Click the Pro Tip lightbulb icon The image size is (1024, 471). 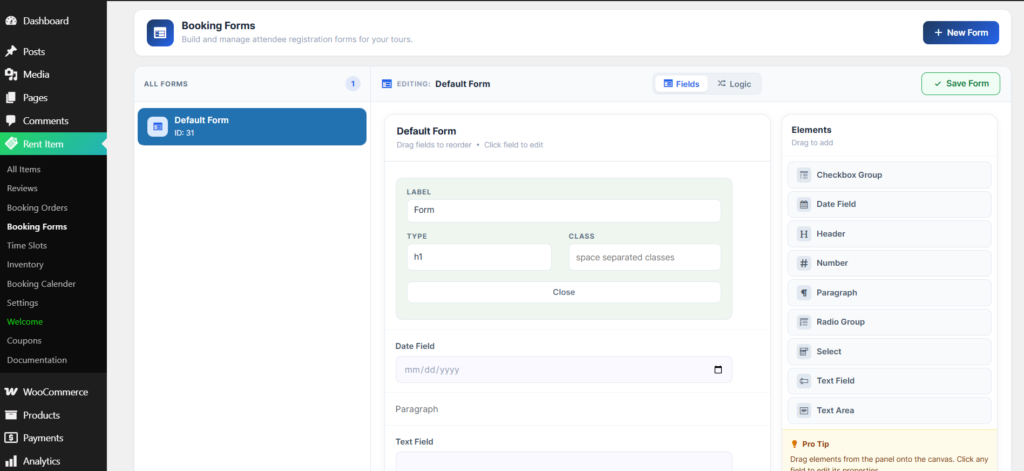[x=794, y=444]
